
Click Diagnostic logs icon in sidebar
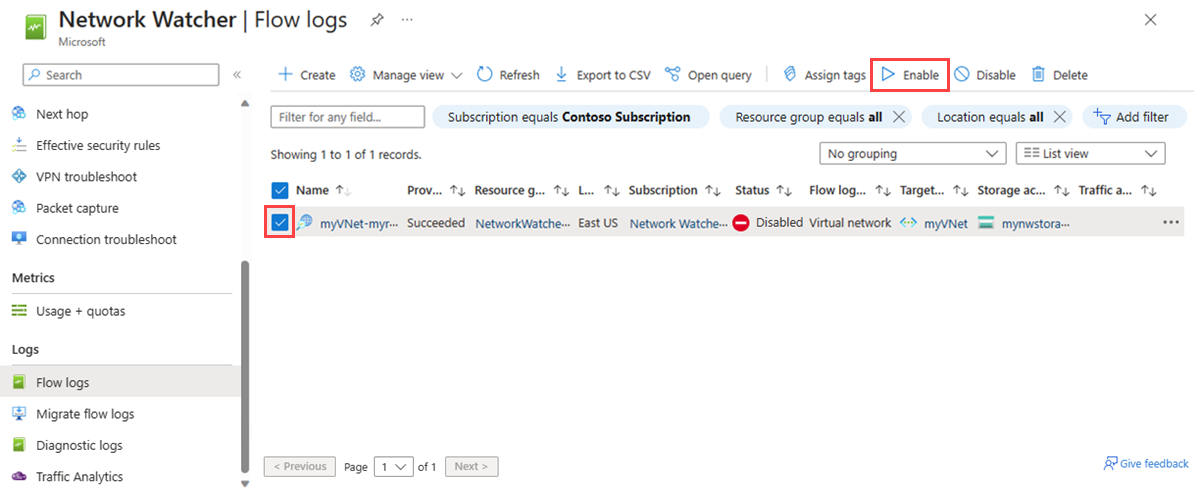pyautogui.click(x=19, y=445)
